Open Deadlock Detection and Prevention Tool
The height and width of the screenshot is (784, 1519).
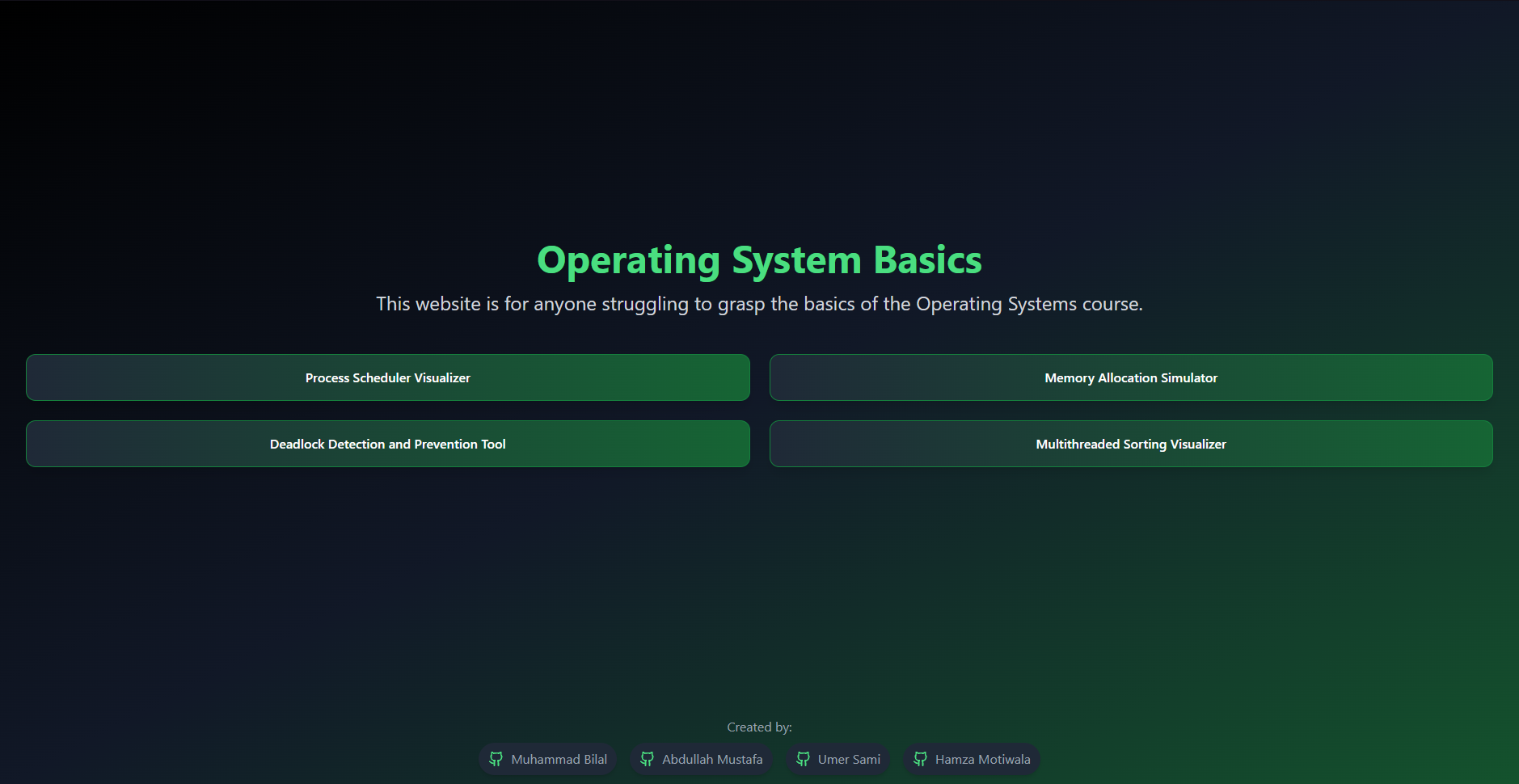(387, 444)
